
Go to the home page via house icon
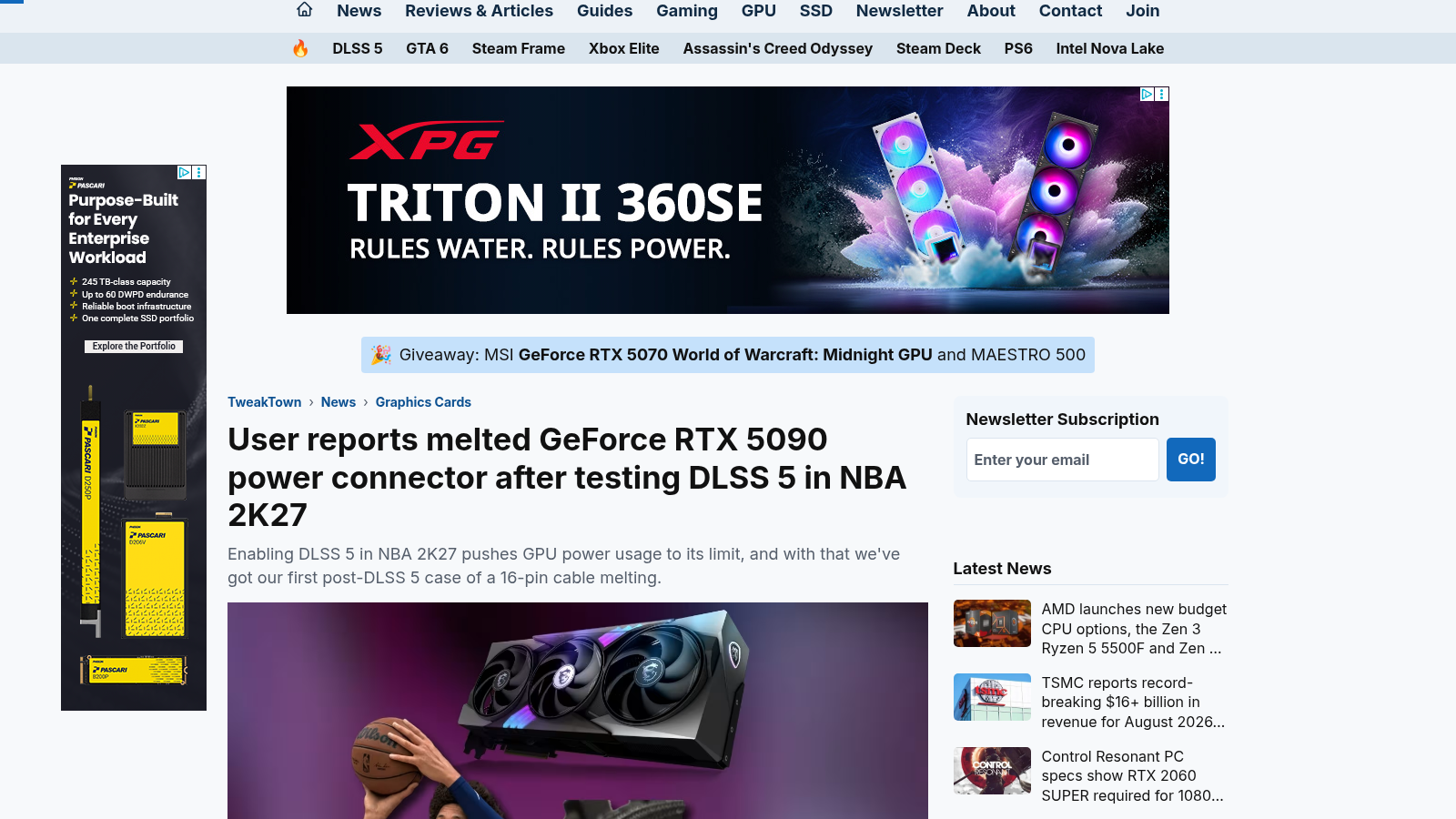[304, 10]
